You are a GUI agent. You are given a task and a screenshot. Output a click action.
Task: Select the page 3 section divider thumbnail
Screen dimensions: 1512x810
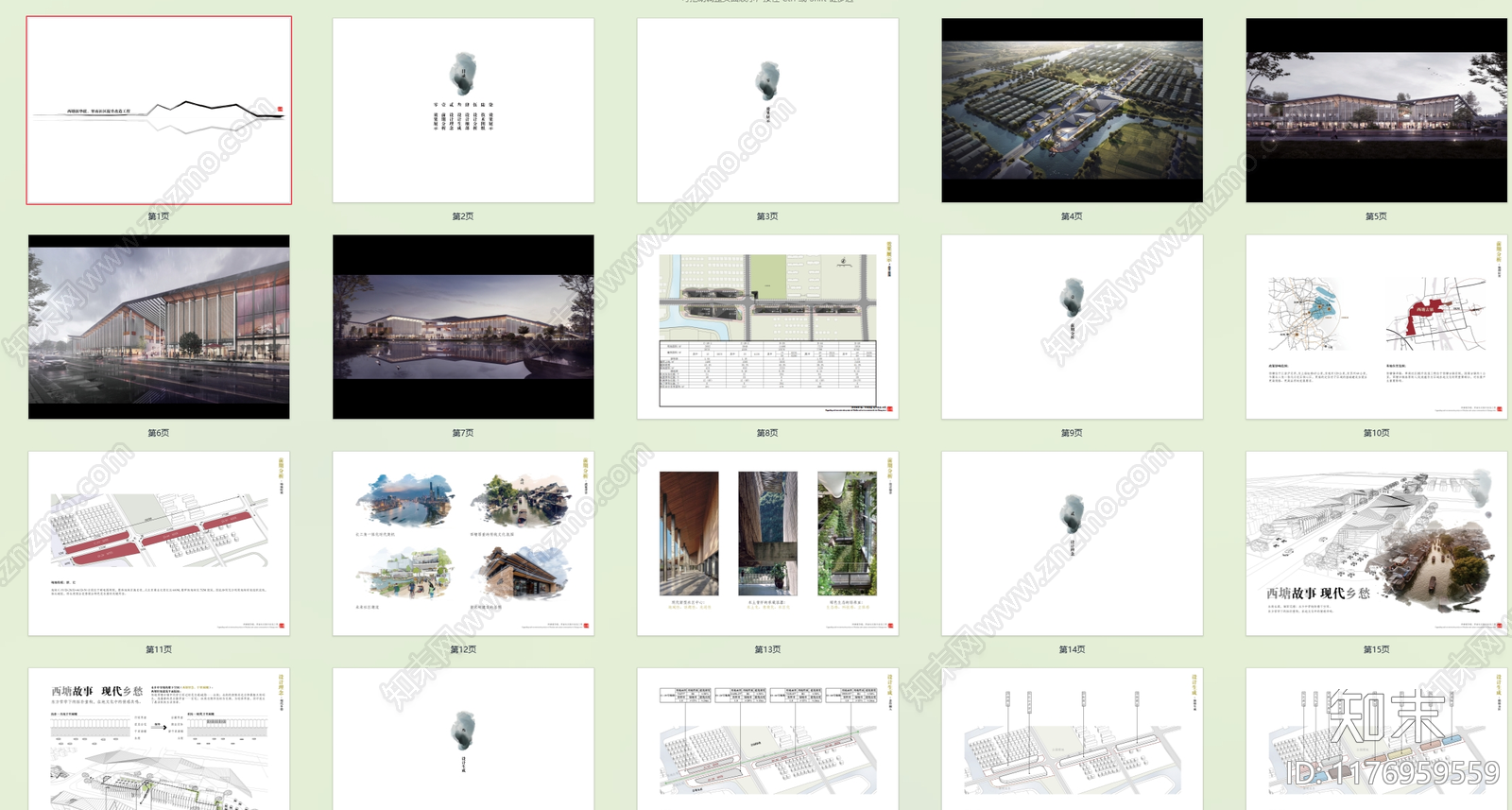coord(767,110)
